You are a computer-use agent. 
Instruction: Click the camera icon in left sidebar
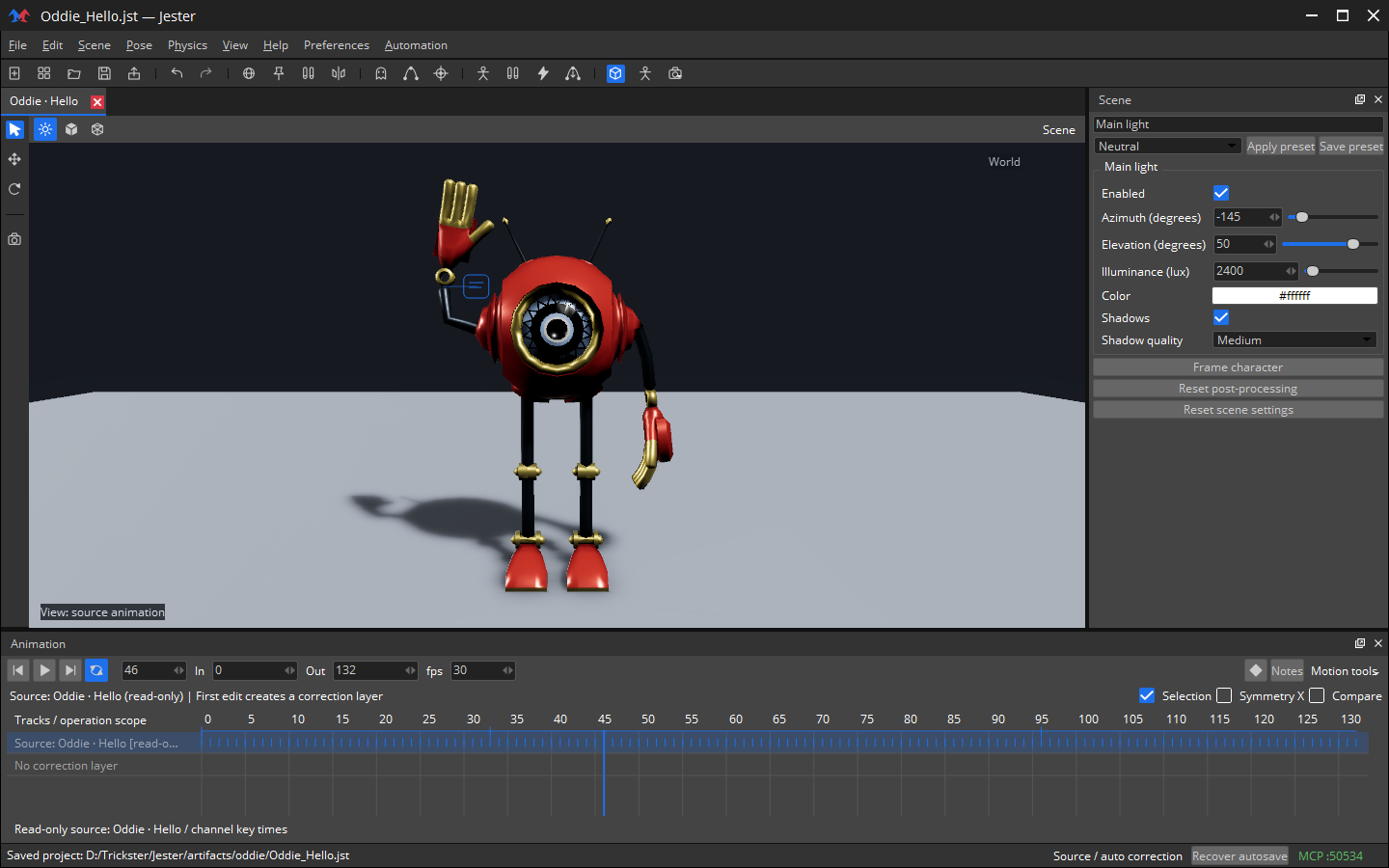point(14,239)
